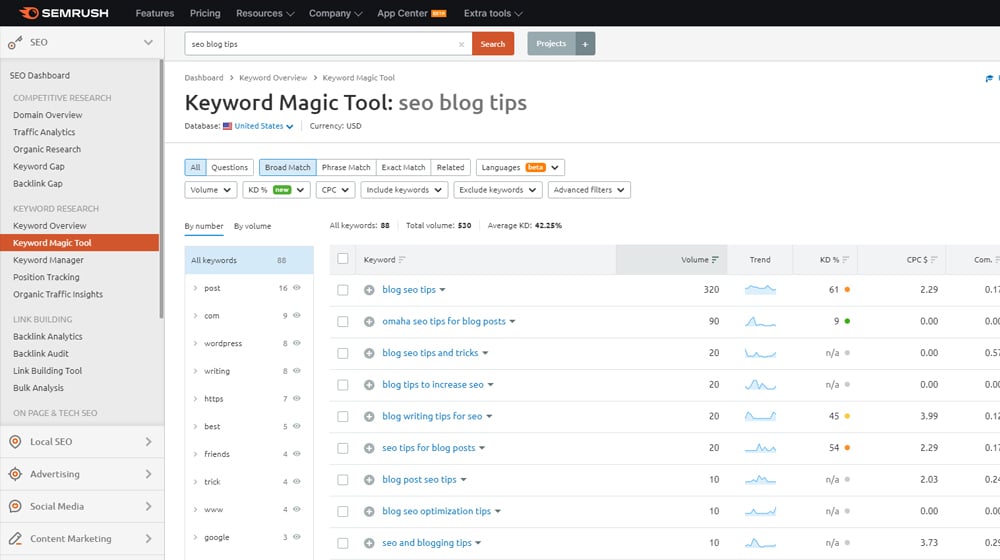This screenshot has width=1000, height=560.
Task: Expand the 'com' keyword group
Action: [195, 316]
